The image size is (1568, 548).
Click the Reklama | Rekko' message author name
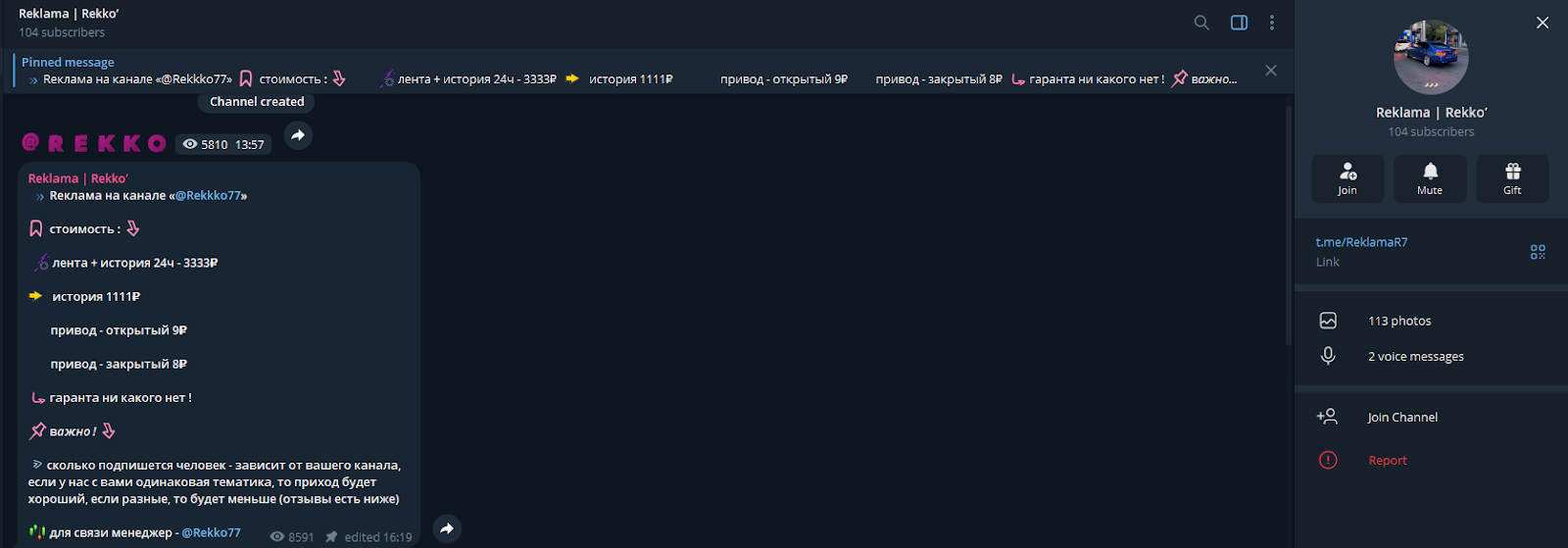(78, 178)
